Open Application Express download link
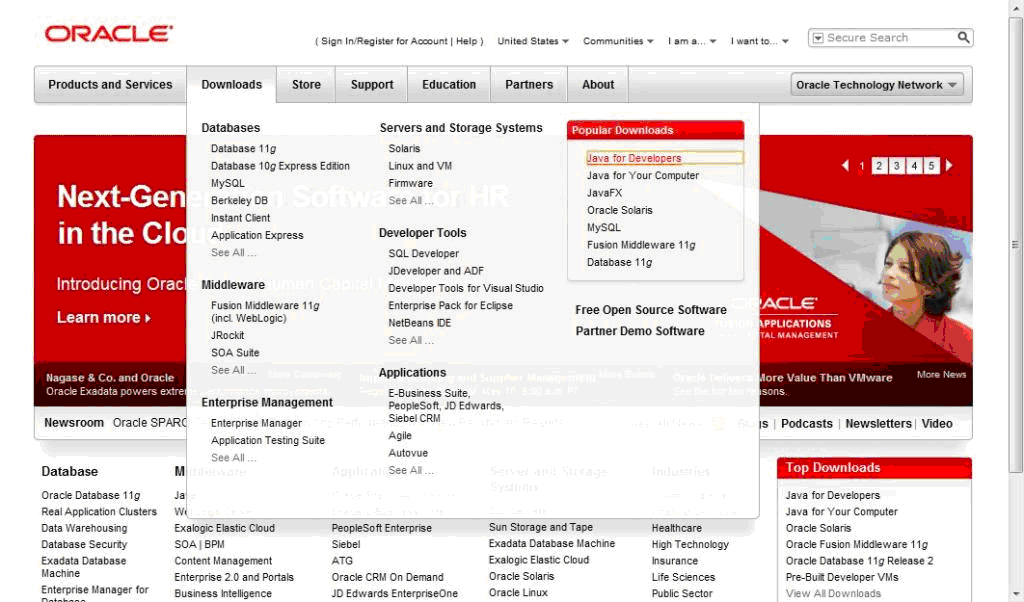The image size is (1024, 602). [x=257, y=235]
